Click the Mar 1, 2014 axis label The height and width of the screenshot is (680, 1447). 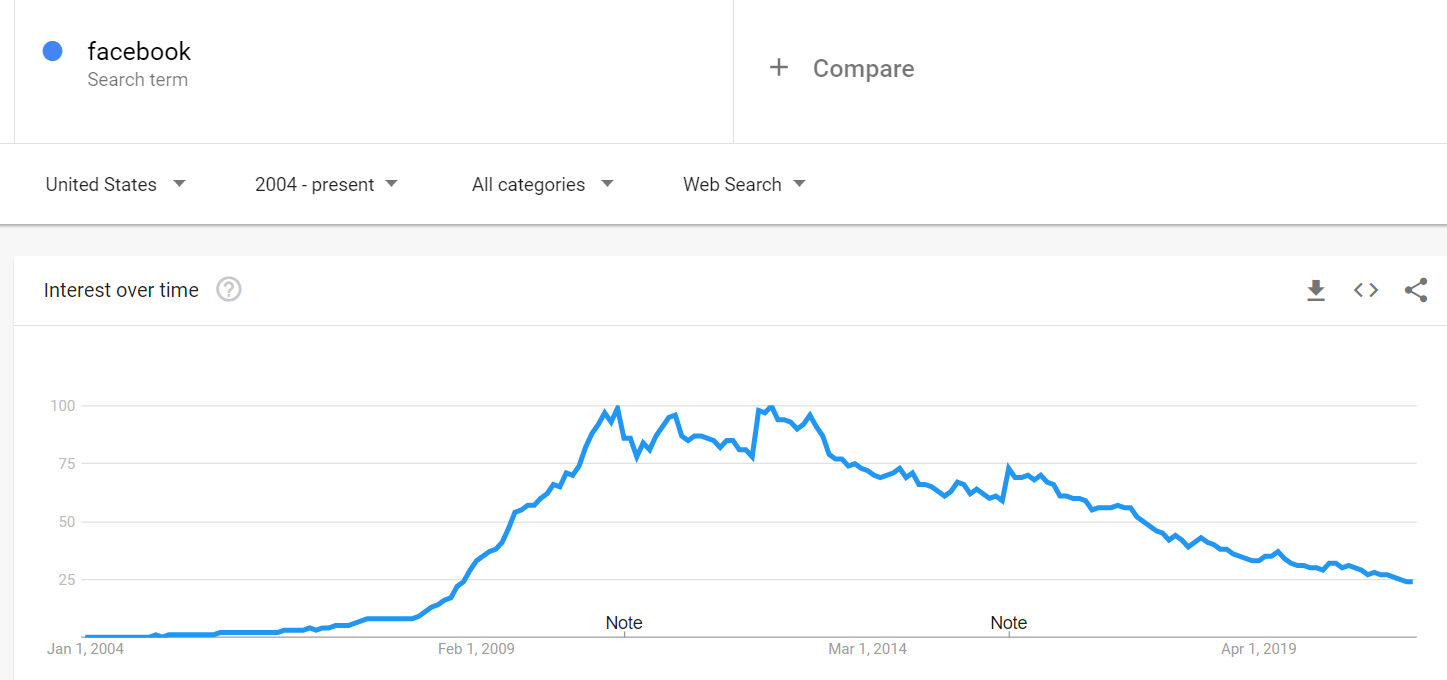[867, 649]
